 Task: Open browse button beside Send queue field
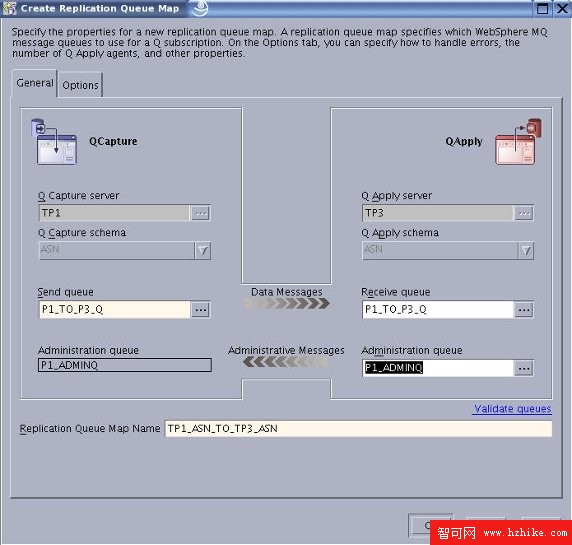pyautogui.click(x=201, y=310)
